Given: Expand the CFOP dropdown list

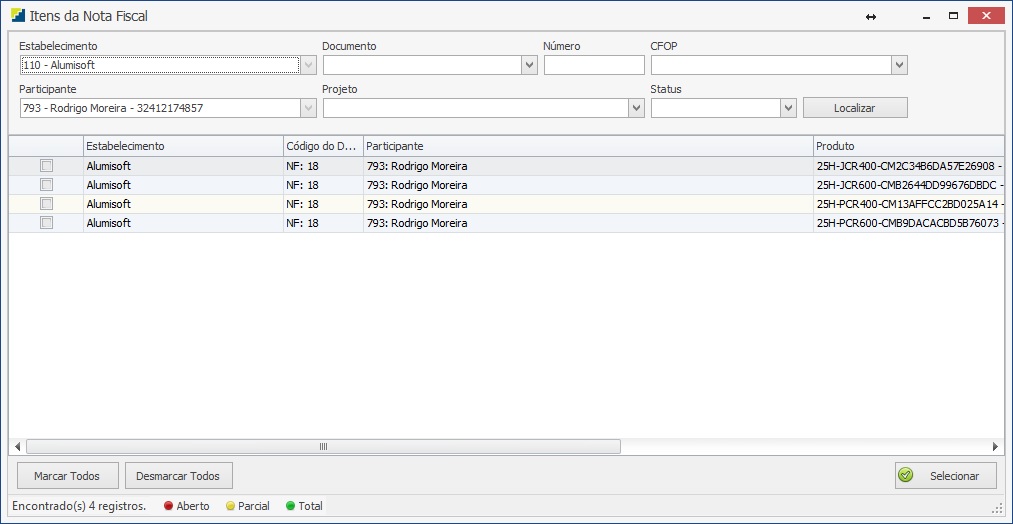Looking at the screenshot, I should [x=899, y=65].
